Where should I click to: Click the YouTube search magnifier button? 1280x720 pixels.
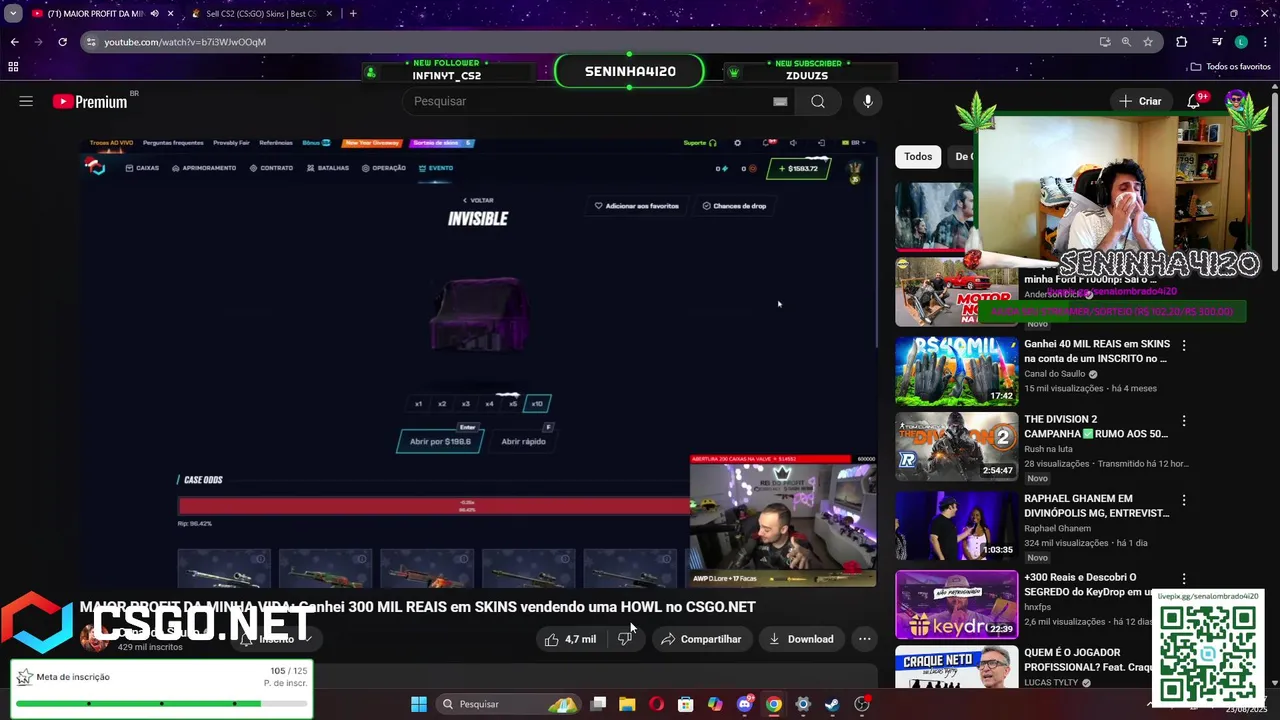pos(818,101)
